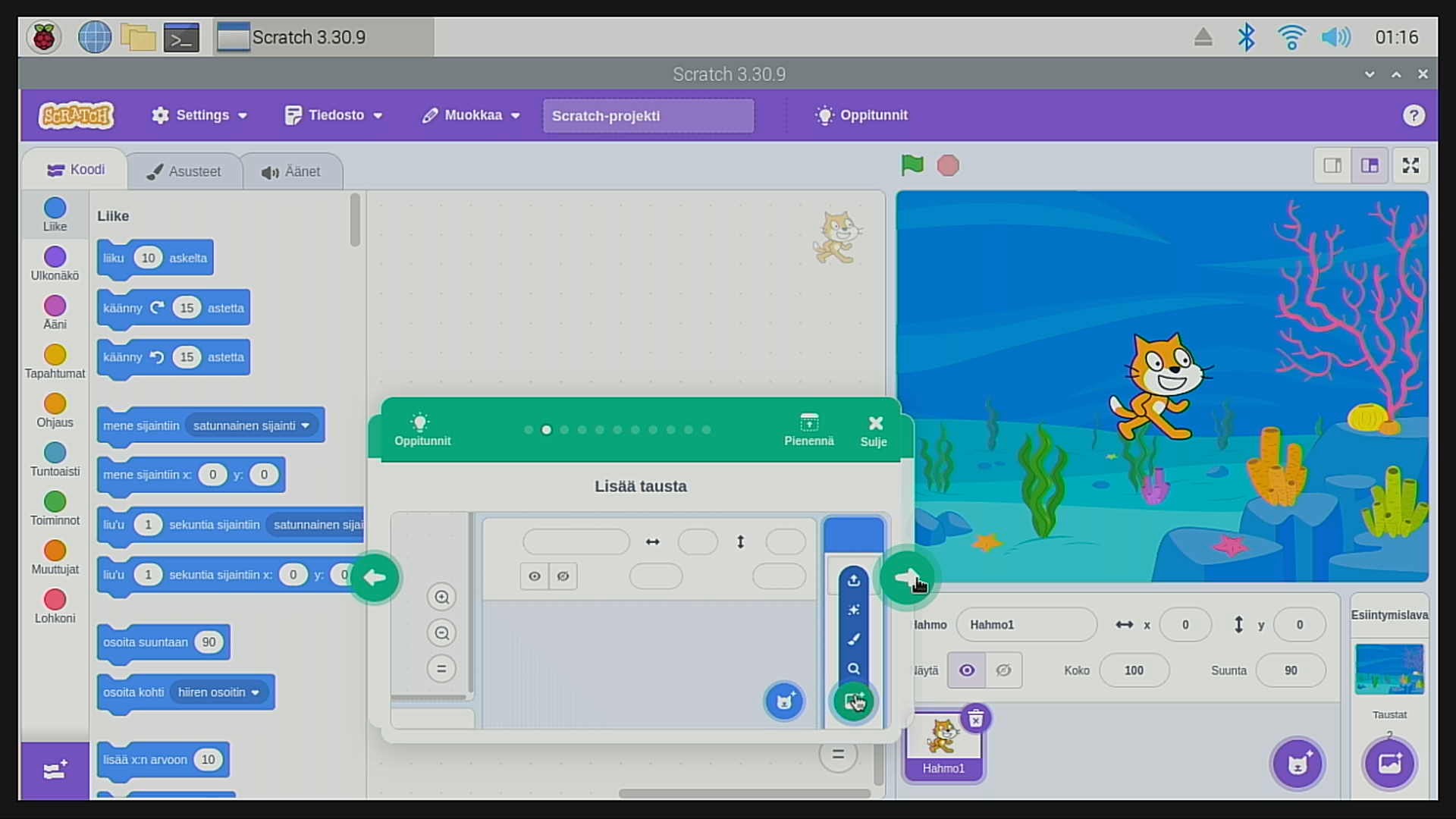Click the Suunta direction field showing 90
This screenshot has height=819, width=1456.
tap(1291, 670)
